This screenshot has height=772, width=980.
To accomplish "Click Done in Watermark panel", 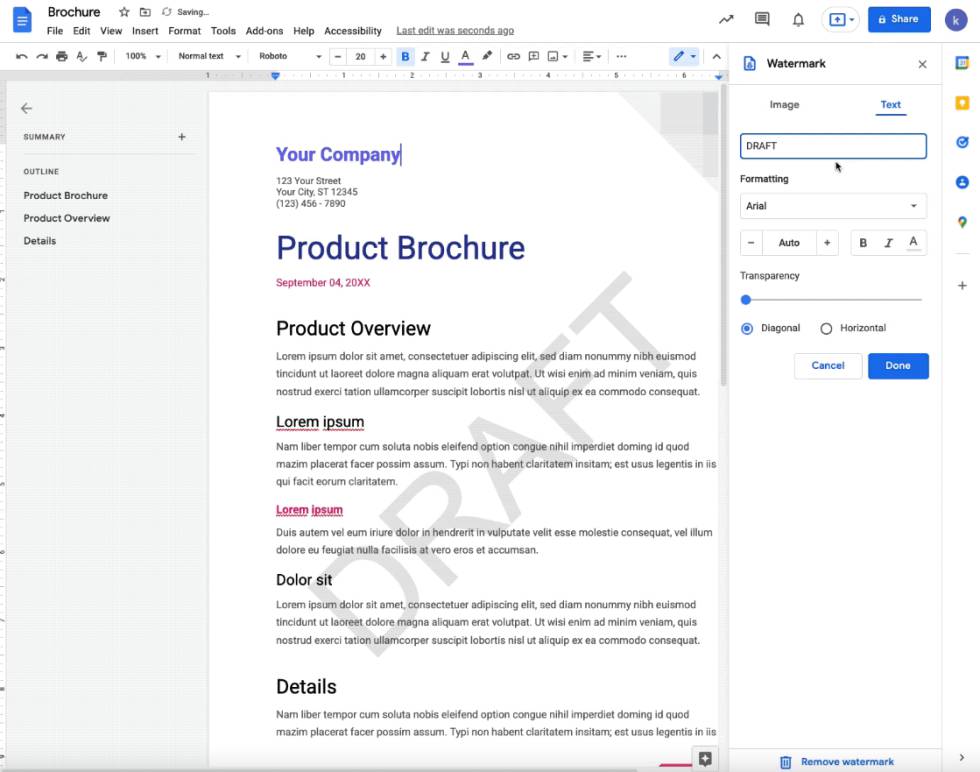I will [898, 366].
